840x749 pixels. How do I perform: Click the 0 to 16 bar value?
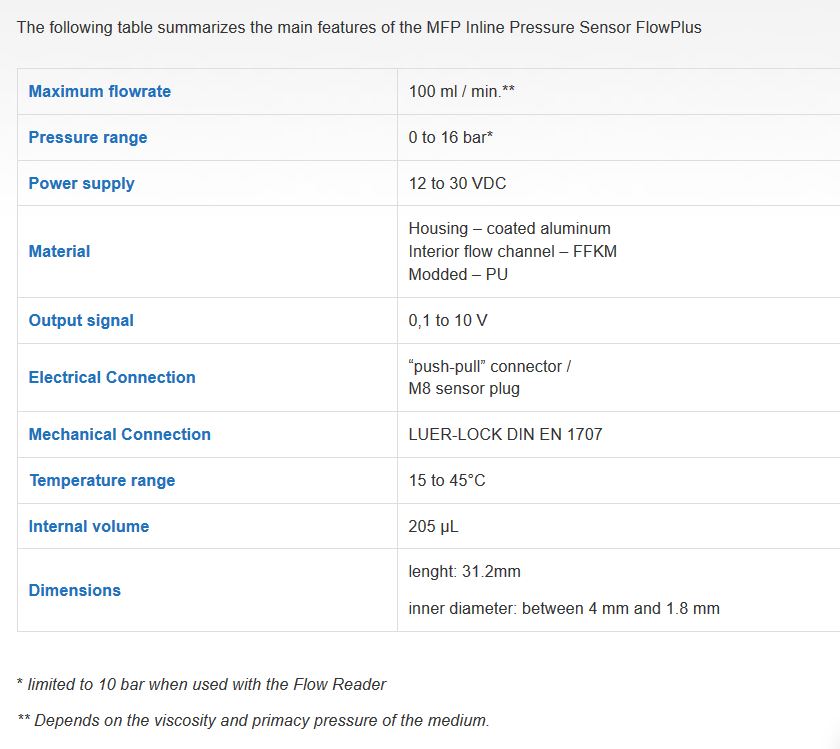coord(451,137)
